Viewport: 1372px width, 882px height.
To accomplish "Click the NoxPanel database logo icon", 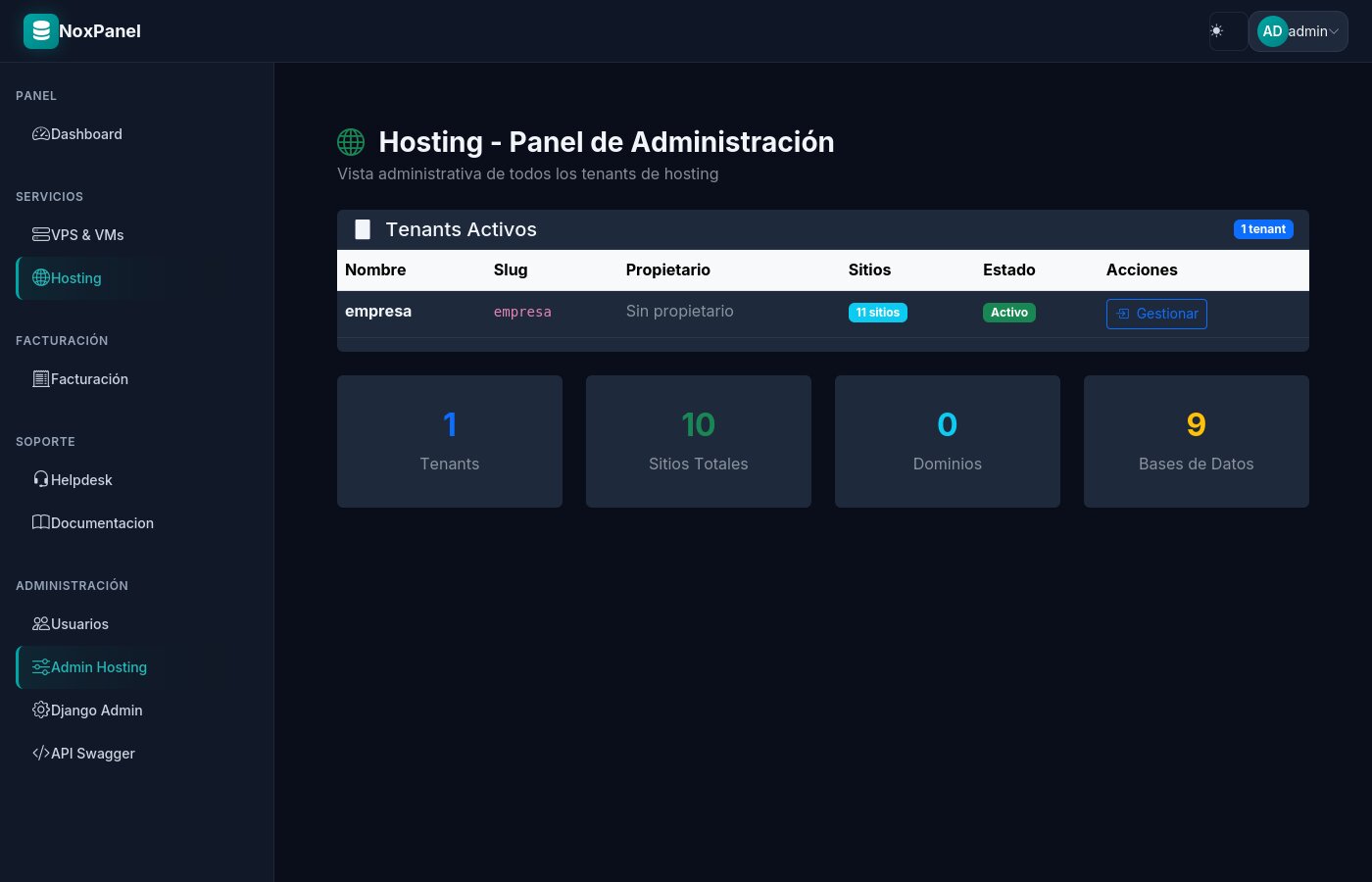I will click(x=41, y=31).
